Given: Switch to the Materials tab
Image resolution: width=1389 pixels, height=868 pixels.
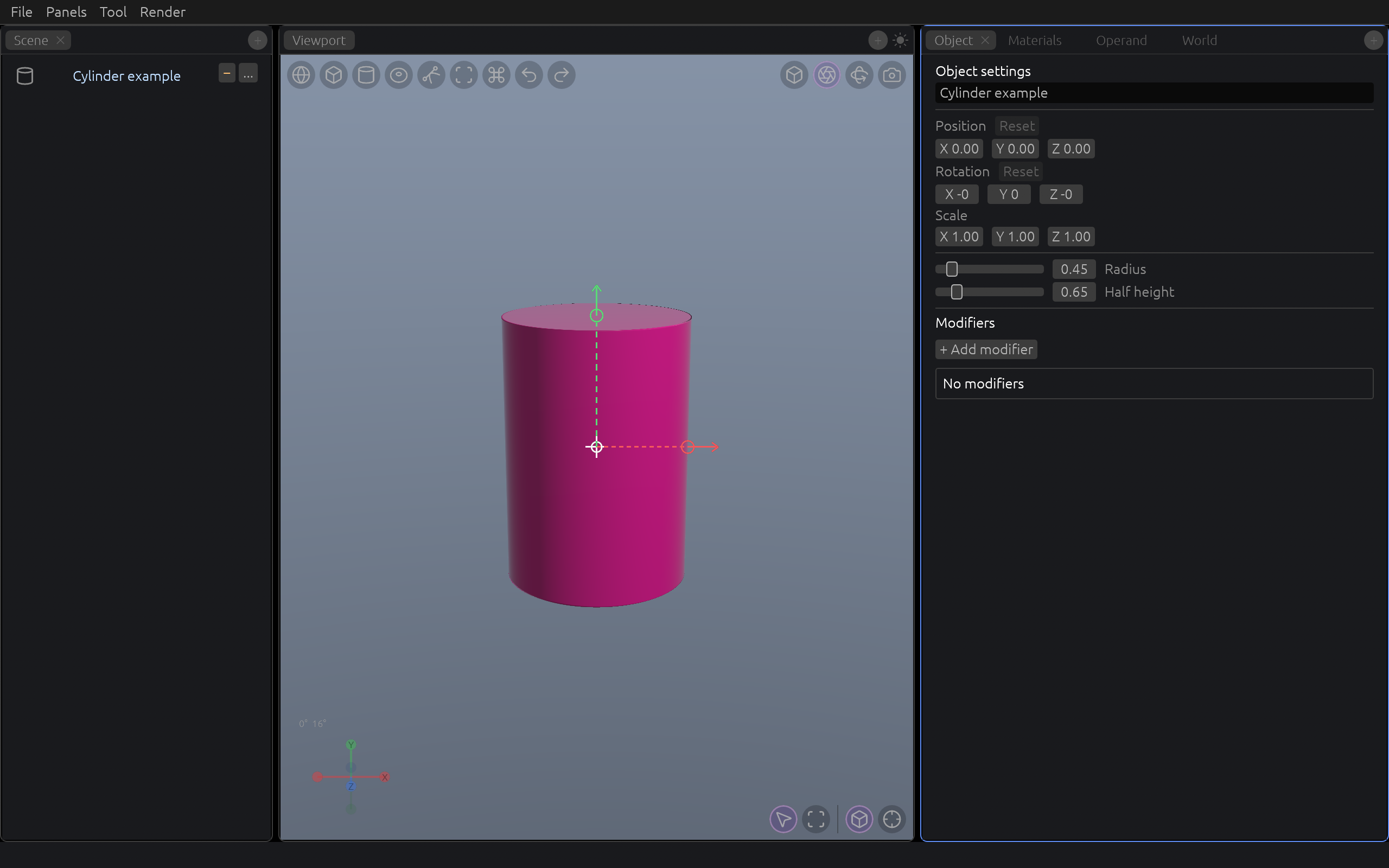Looking at the screenshot, I should [1034, 40].
